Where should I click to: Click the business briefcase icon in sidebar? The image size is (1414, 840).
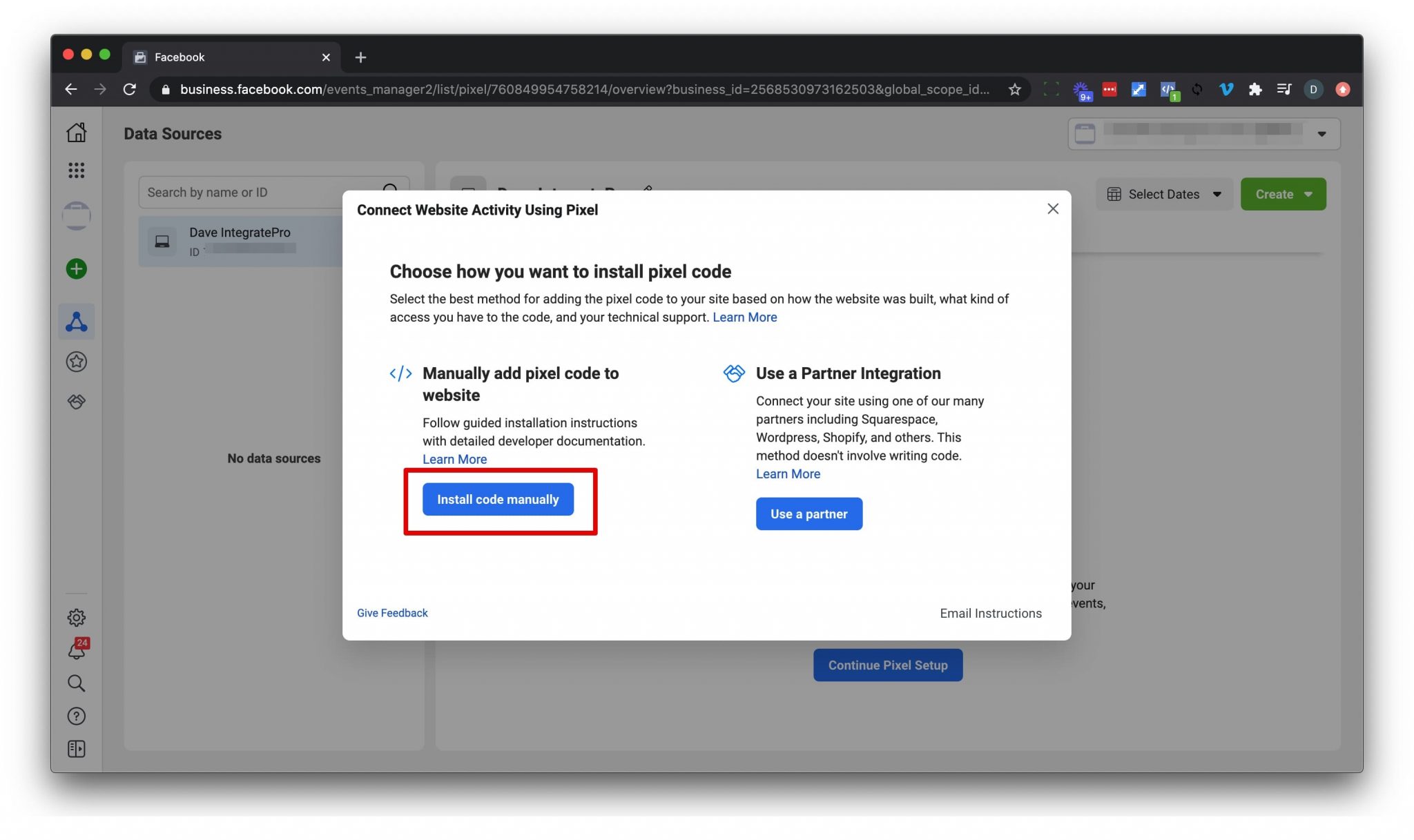coord(77,215)
